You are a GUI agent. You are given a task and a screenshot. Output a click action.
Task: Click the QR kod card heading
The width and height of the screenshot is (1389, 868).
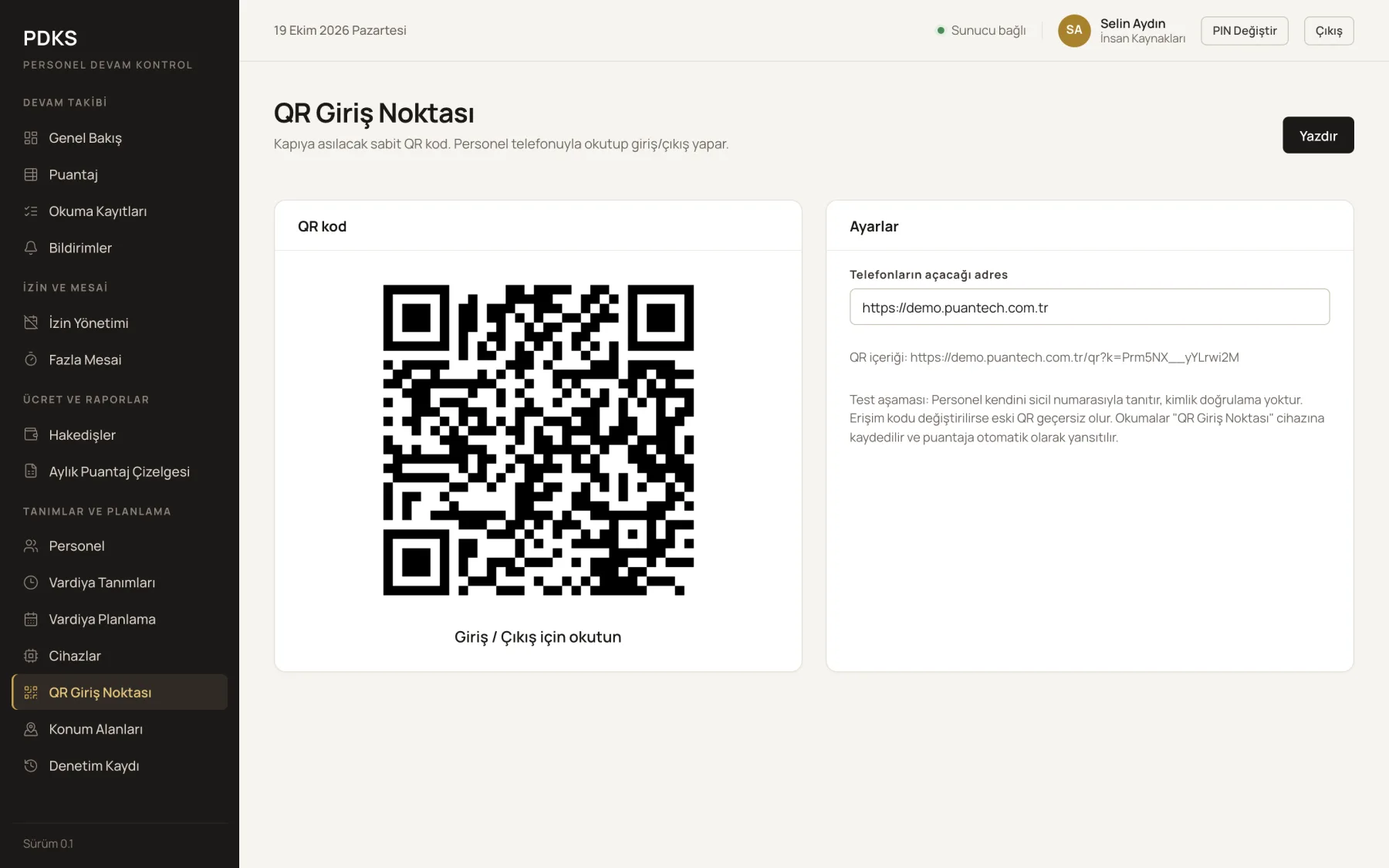[322, 226]
